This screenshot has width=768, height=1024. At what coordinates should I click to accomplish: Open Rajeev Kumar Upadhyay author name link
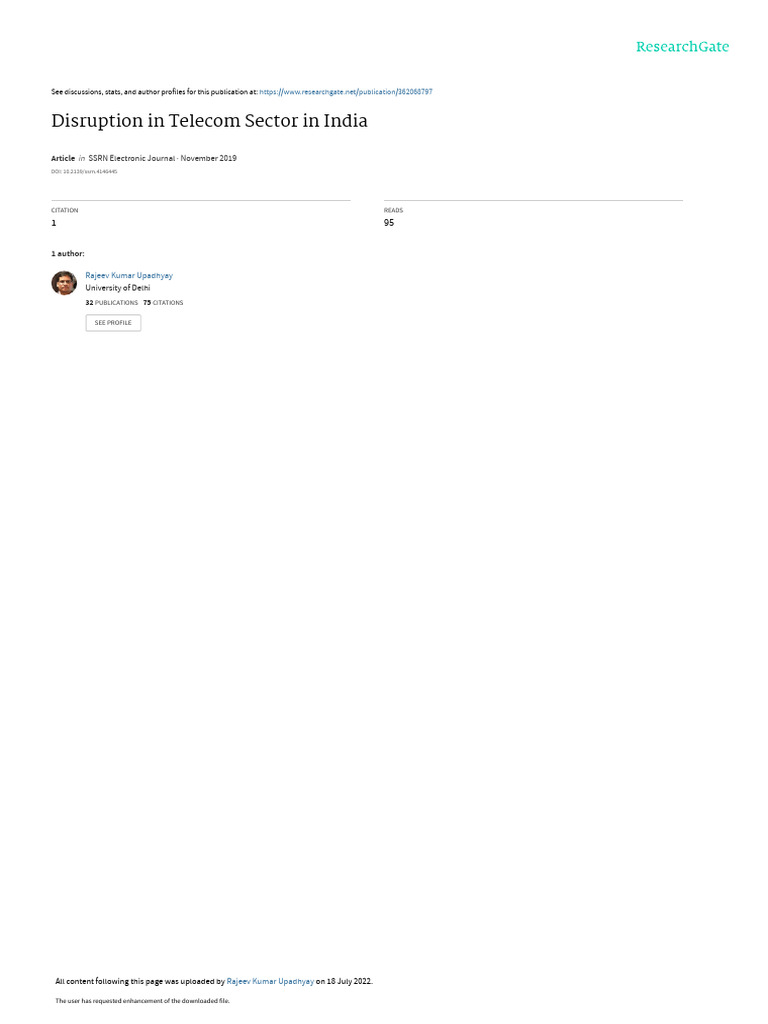(129, 276)
